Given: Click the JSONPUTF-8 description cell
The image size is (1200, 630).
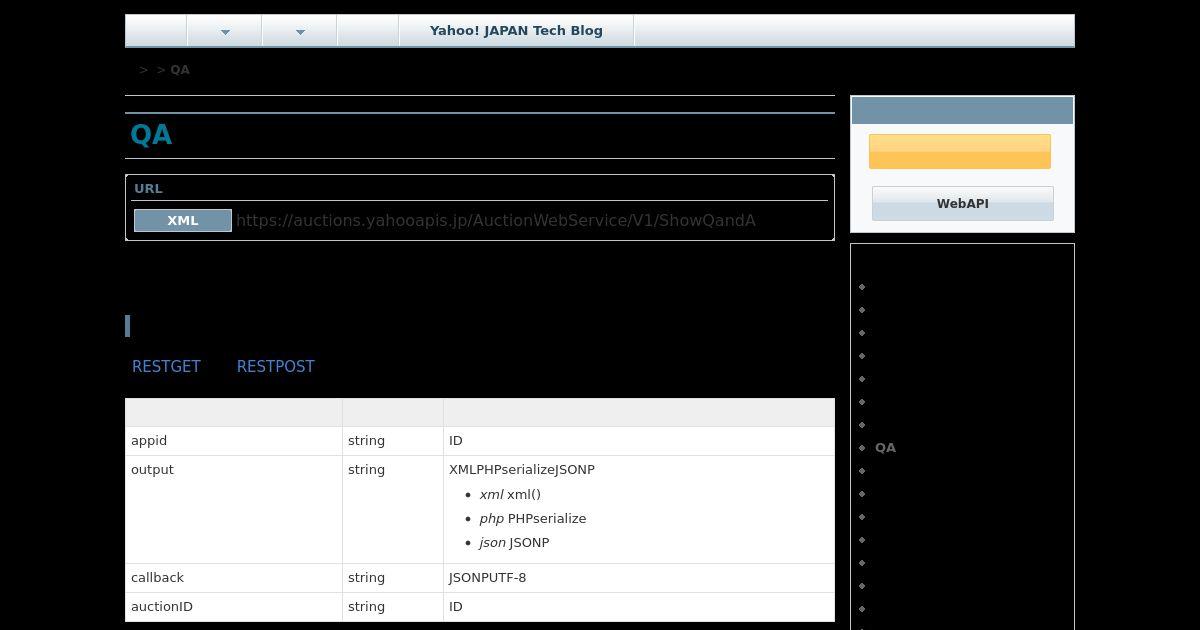Looking at the screenshot, I should [639, 578].
